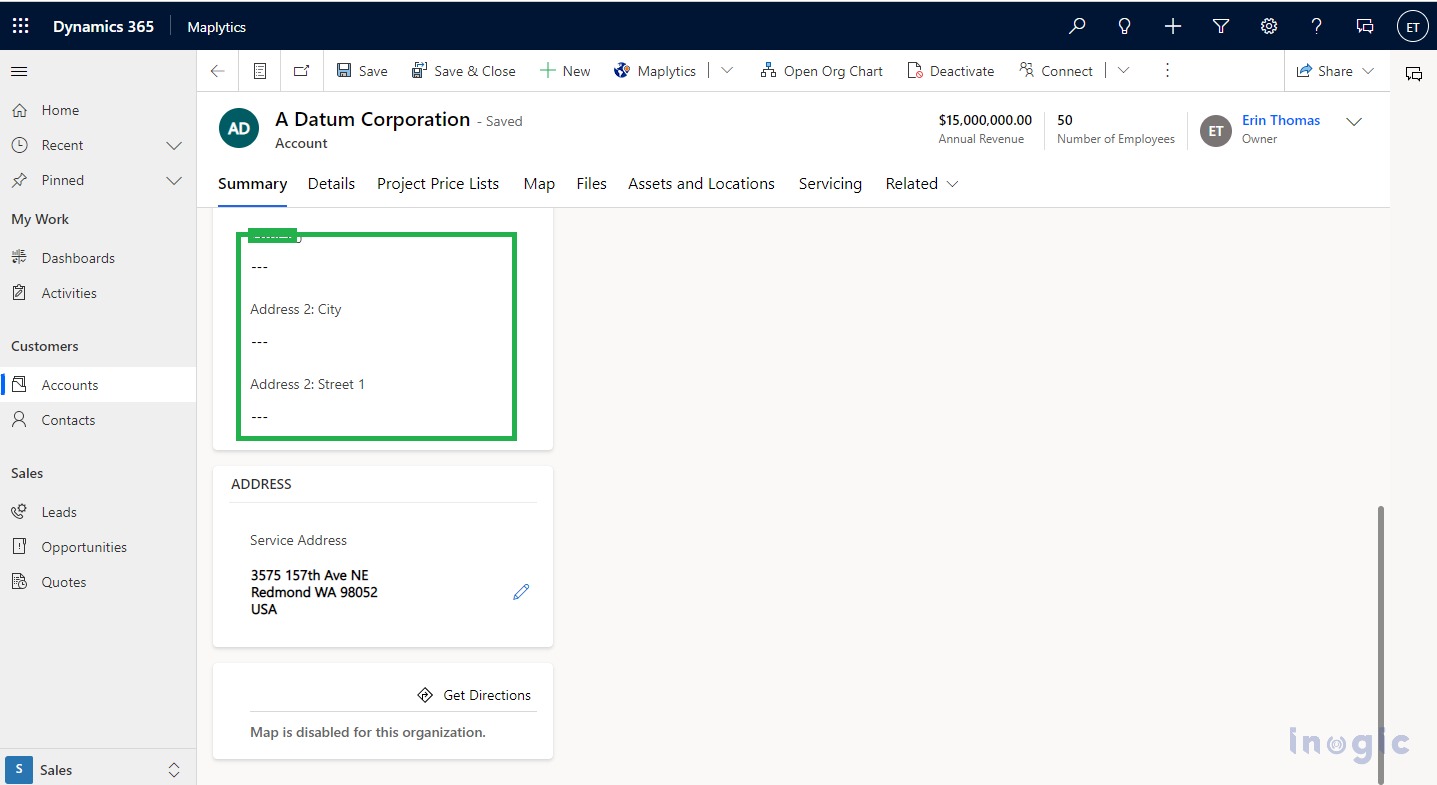The width and height of the screenshot is (1437, 785).
Task: Click the Maplytics app name in header
Action: click(216, 27)
